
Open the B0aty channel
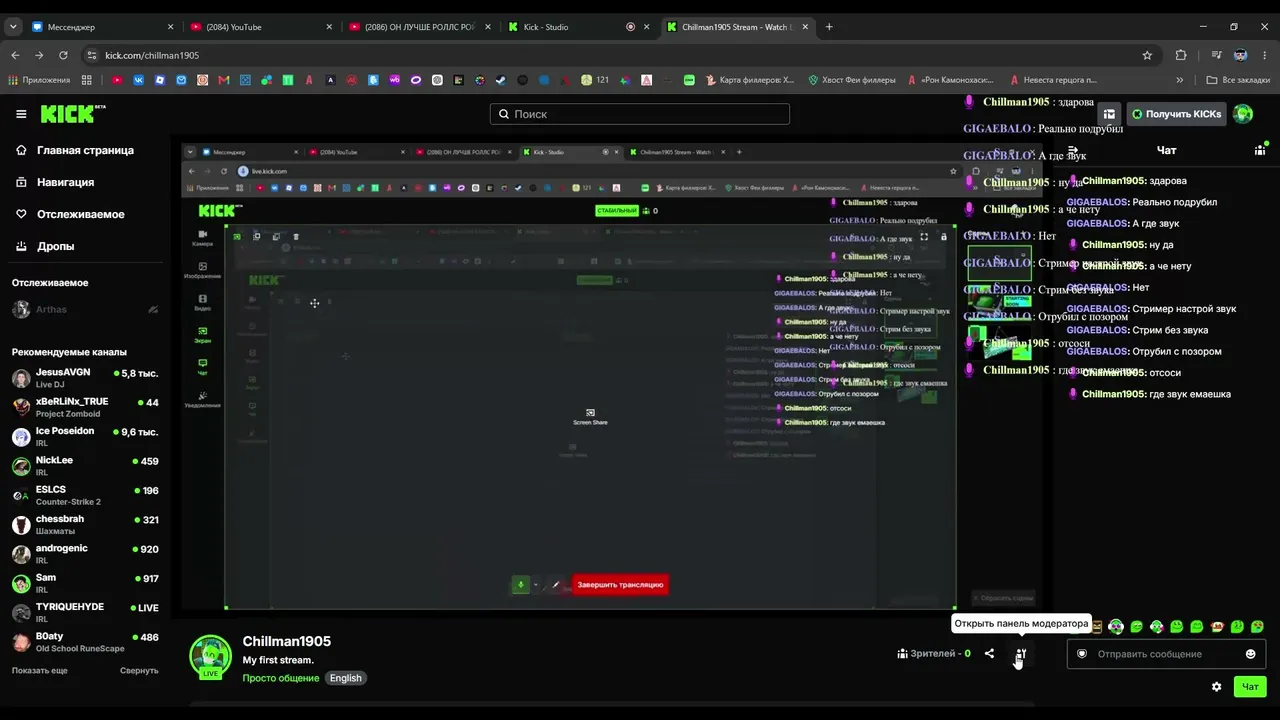coord(85,642)
